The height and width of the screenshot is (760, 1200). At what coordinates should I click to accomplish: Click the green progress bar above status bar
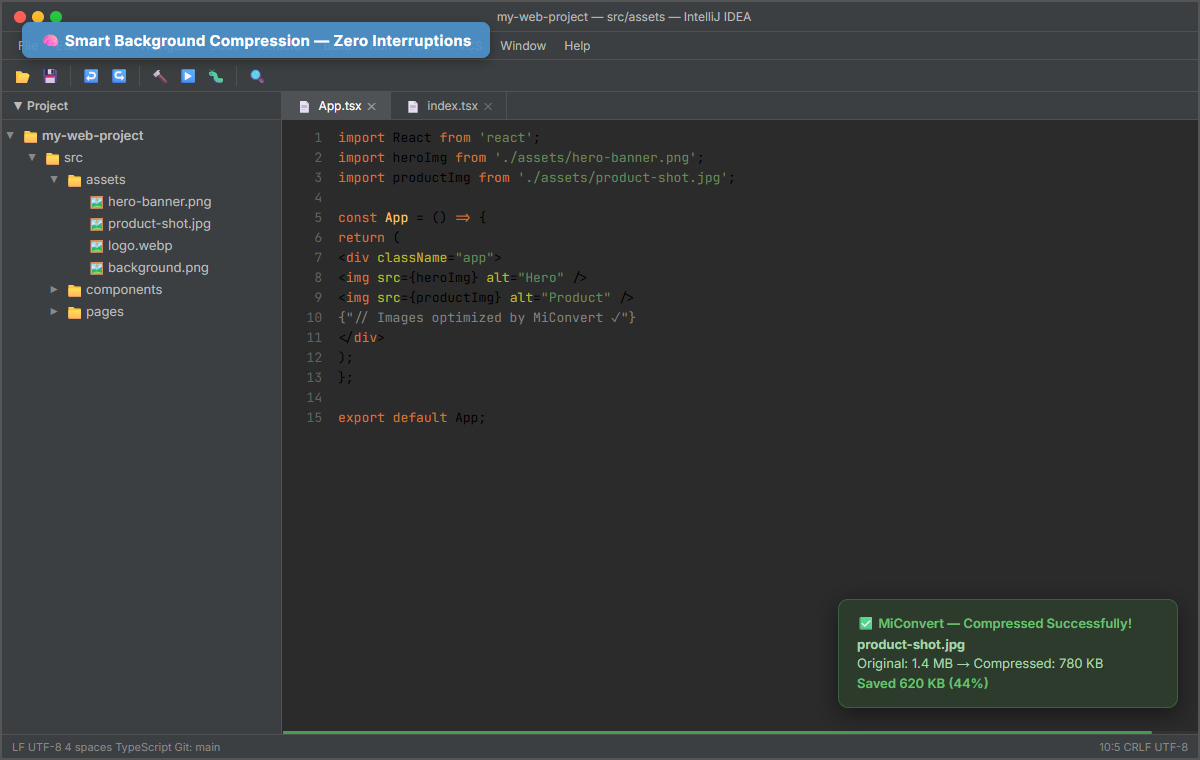pyautogui.click(x=716, y=733)
